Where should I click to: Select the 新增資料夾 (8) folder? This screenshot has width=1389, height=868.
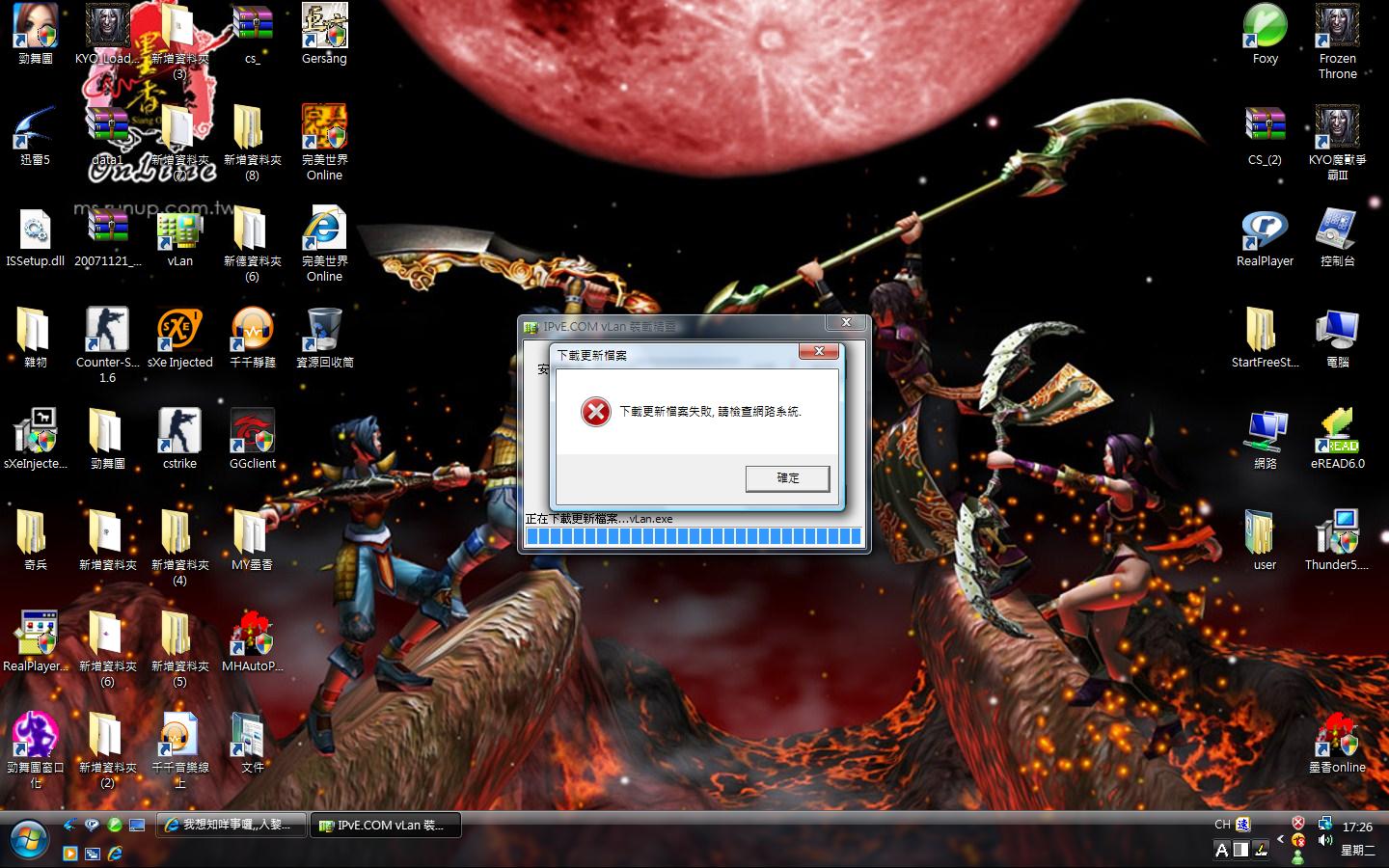click(x=253, y=143)
